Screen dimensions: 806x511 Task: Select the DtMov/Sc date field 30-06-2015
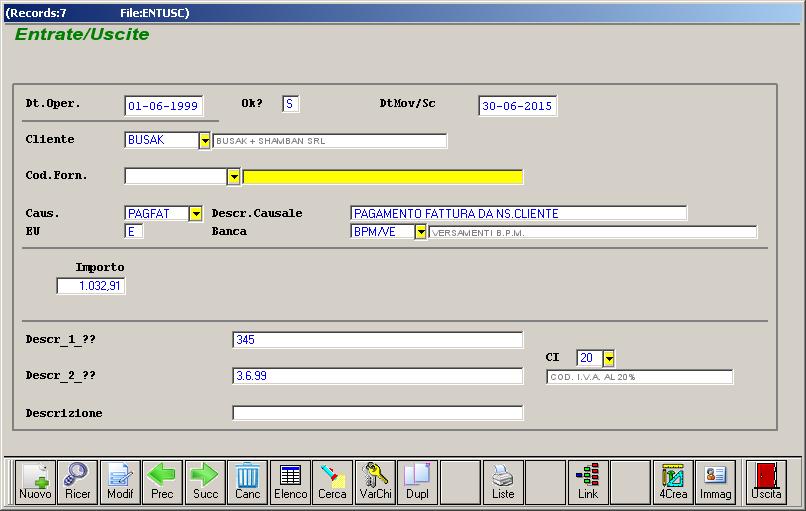(x=517, y=106)
